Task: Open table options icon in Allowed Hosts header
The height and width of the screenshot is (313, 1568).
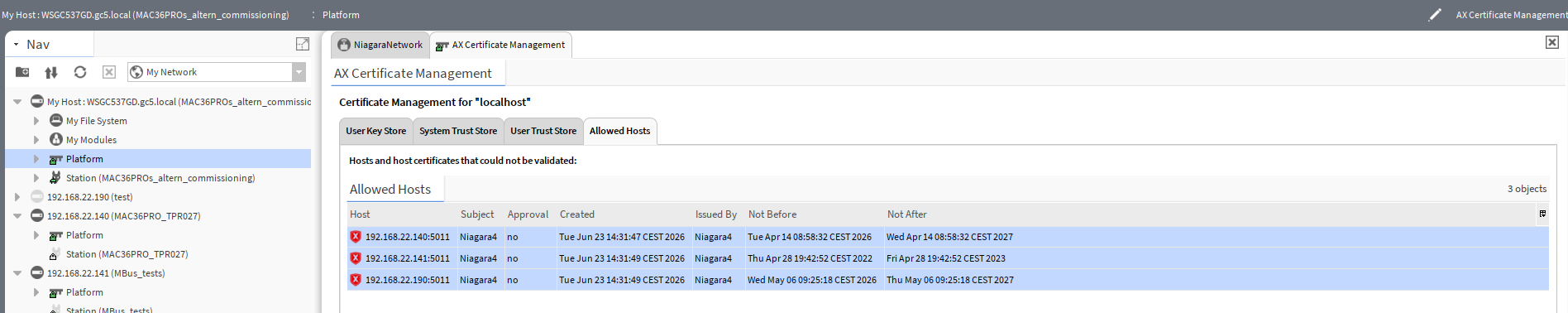Action: pos(1542,214)
